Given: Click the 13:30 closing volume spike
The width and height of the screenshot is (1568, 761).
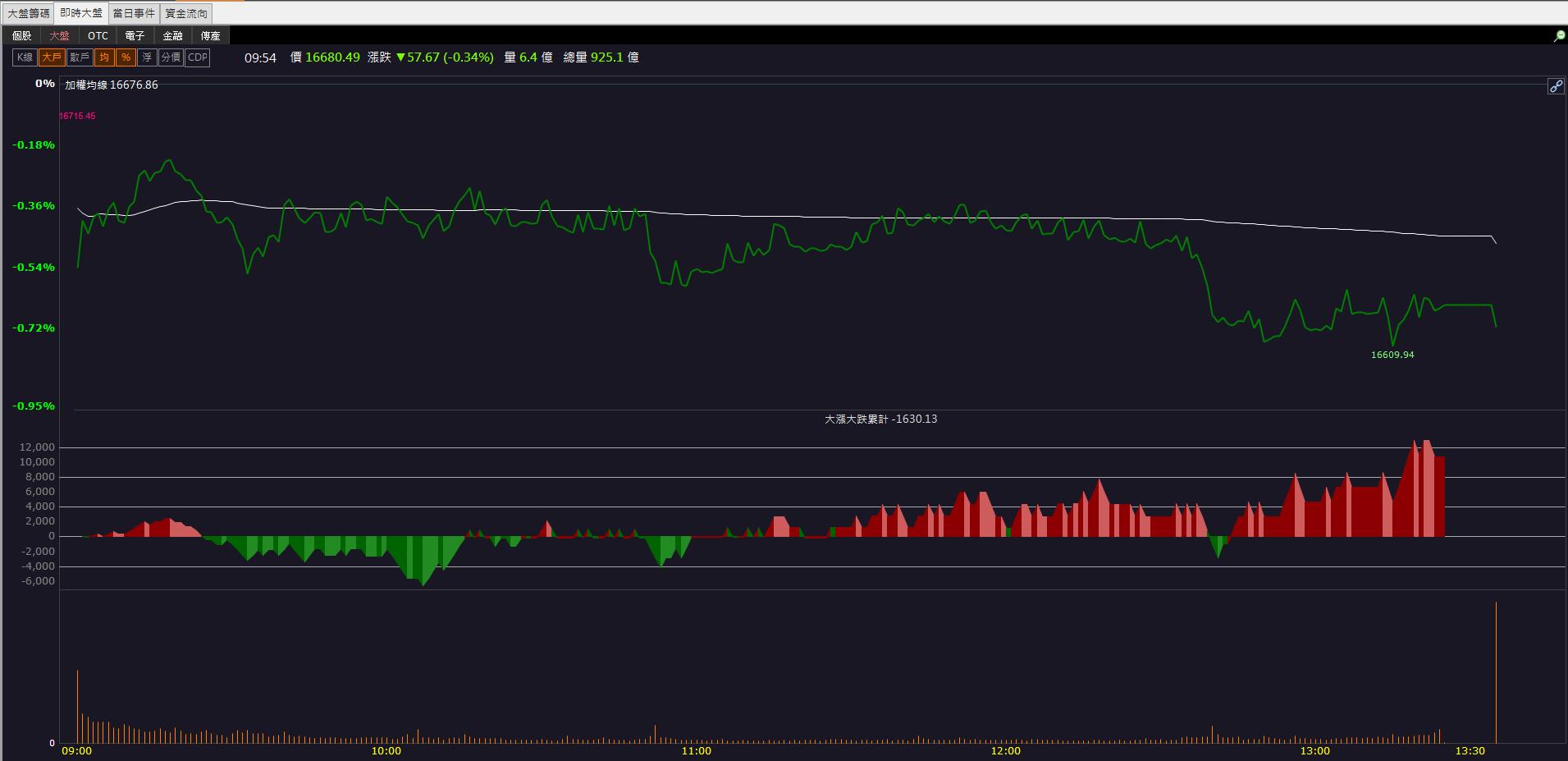Looking at the screenshot, I should [x=1496, y=672].
